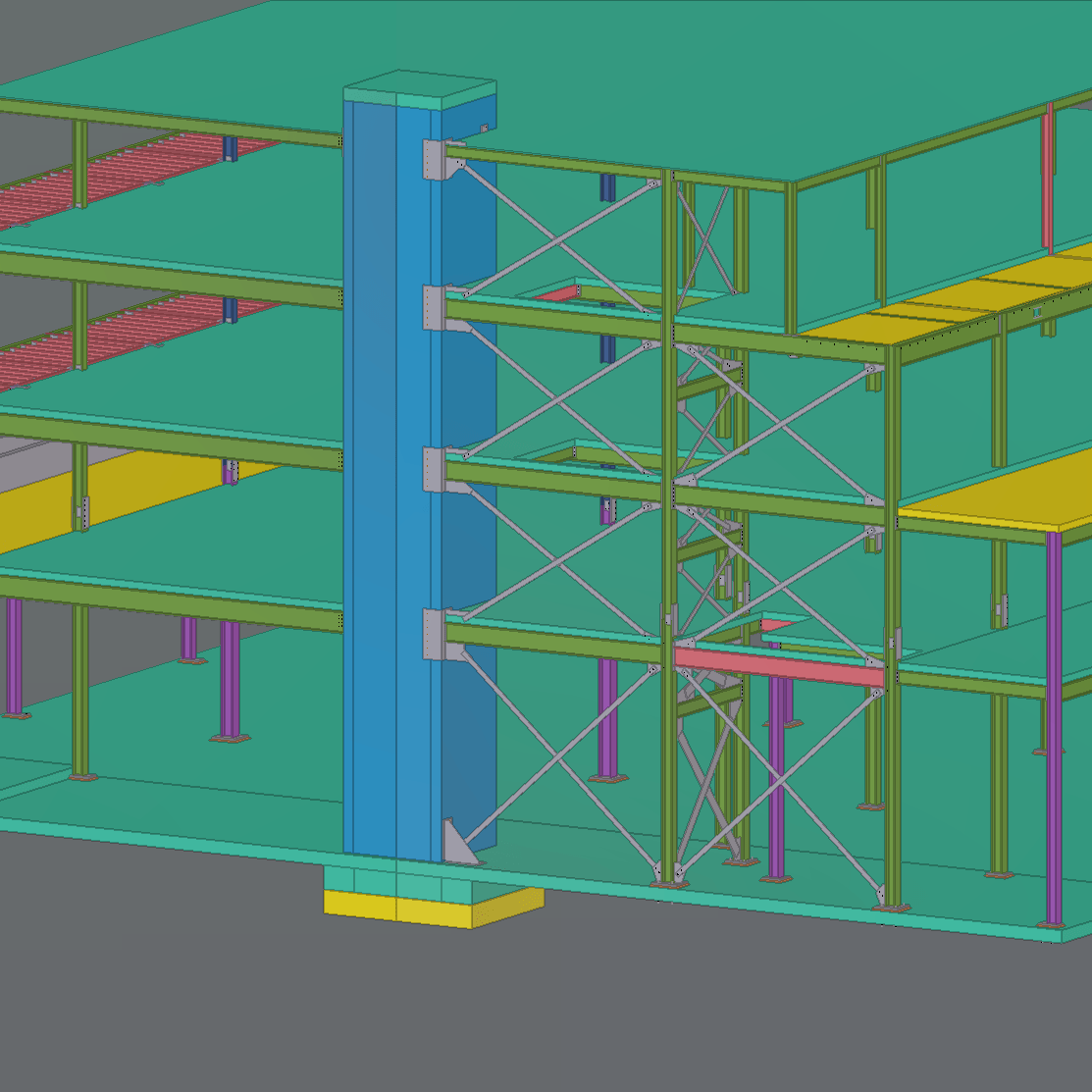Viewport: 1092px width, 1092px height.
Task: Select the teal cap atop the blue column
Action: point(419,90)
